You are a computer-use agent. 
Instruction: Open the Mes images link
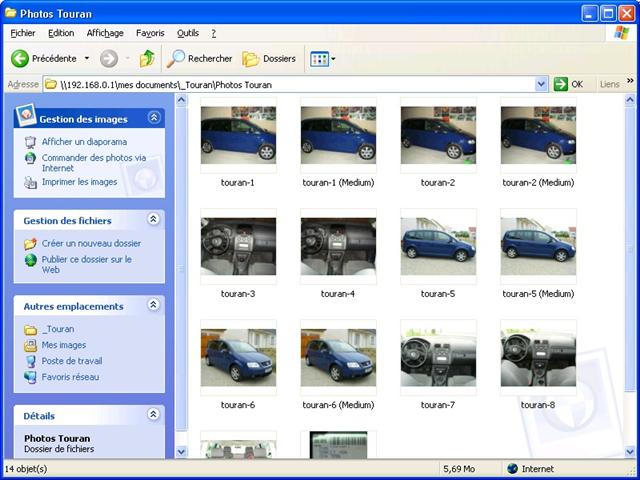tap(64, 345)
